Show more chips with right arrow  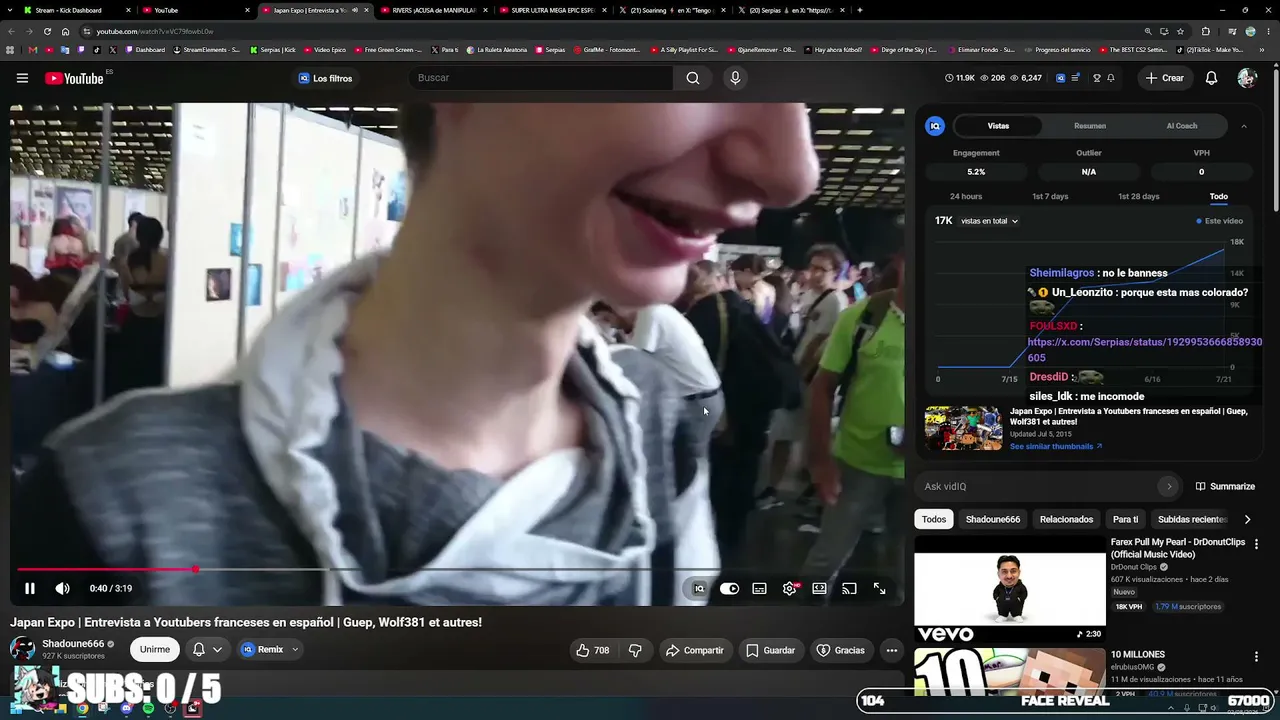pyautogui.click(x=1247, y=519)
